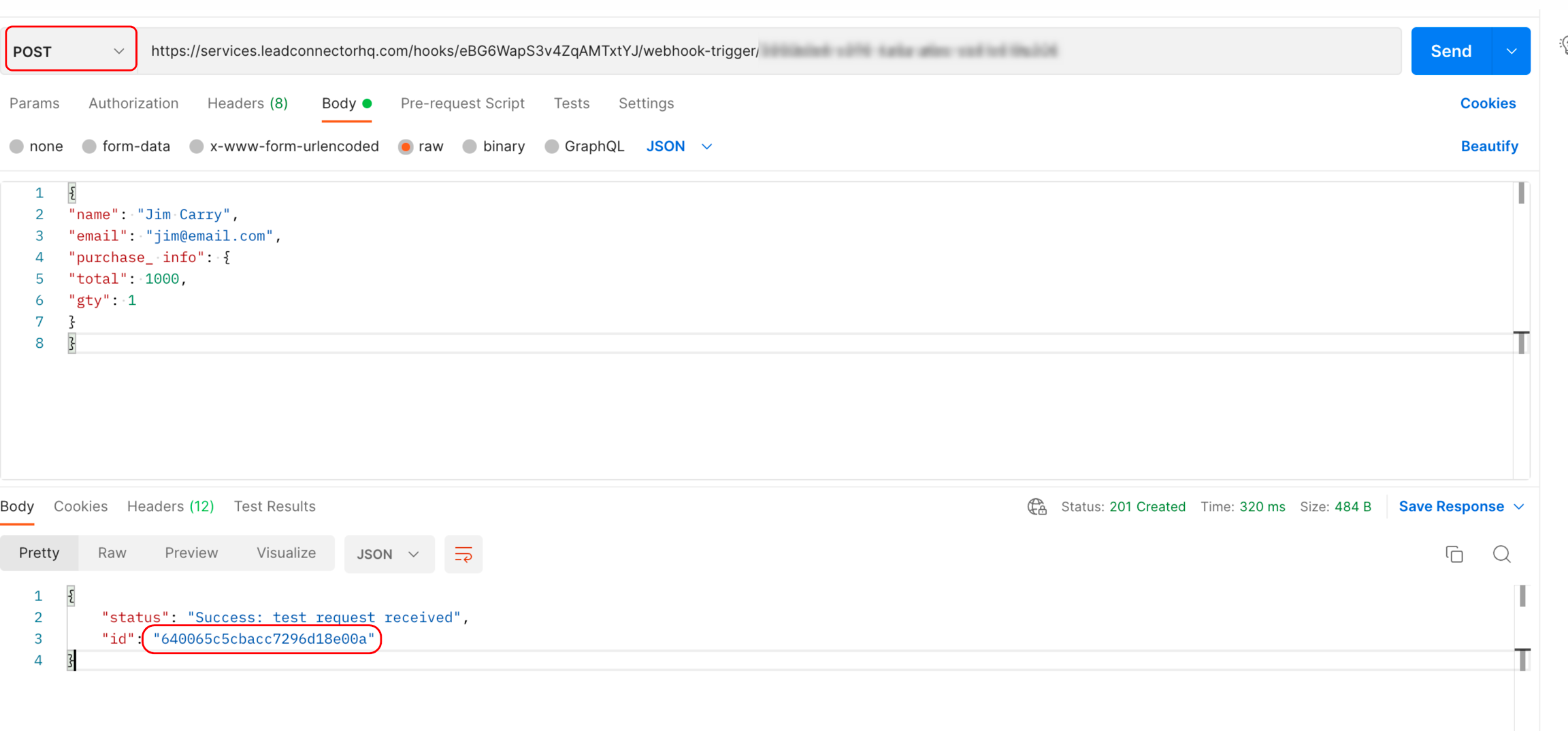Open the POST method dropdown

click(x=70, y=51)
